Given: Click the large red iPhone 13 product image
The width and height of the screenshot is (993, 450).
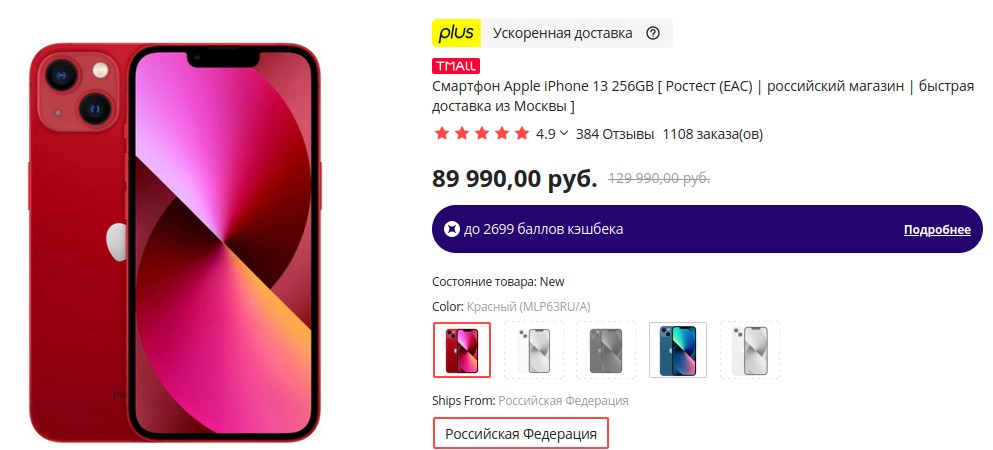Looking at the screenshot, I should pos(175,242).
